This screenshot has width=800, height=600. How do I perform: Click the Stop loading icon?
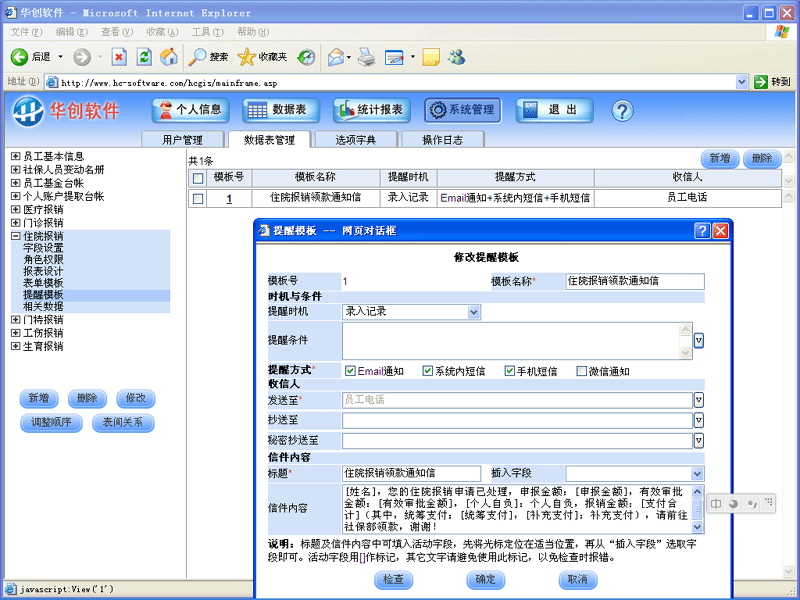119,57
